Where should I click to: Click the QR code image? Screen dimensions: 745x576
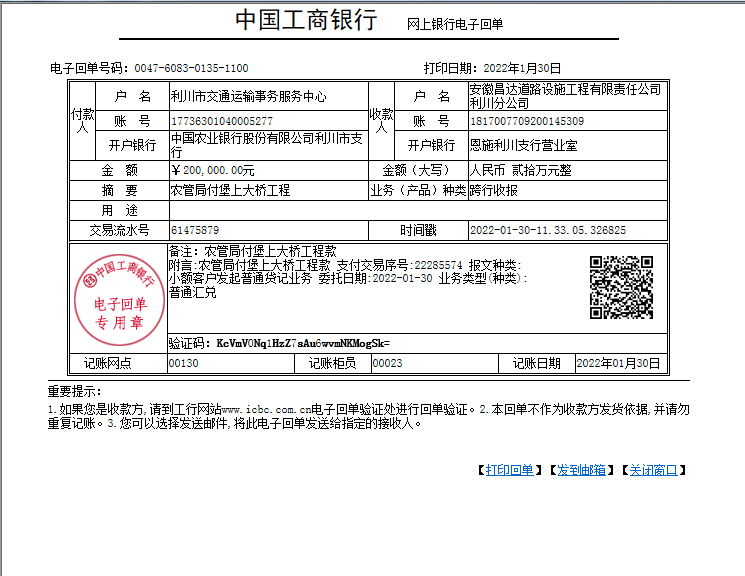(x=621, y=287)
